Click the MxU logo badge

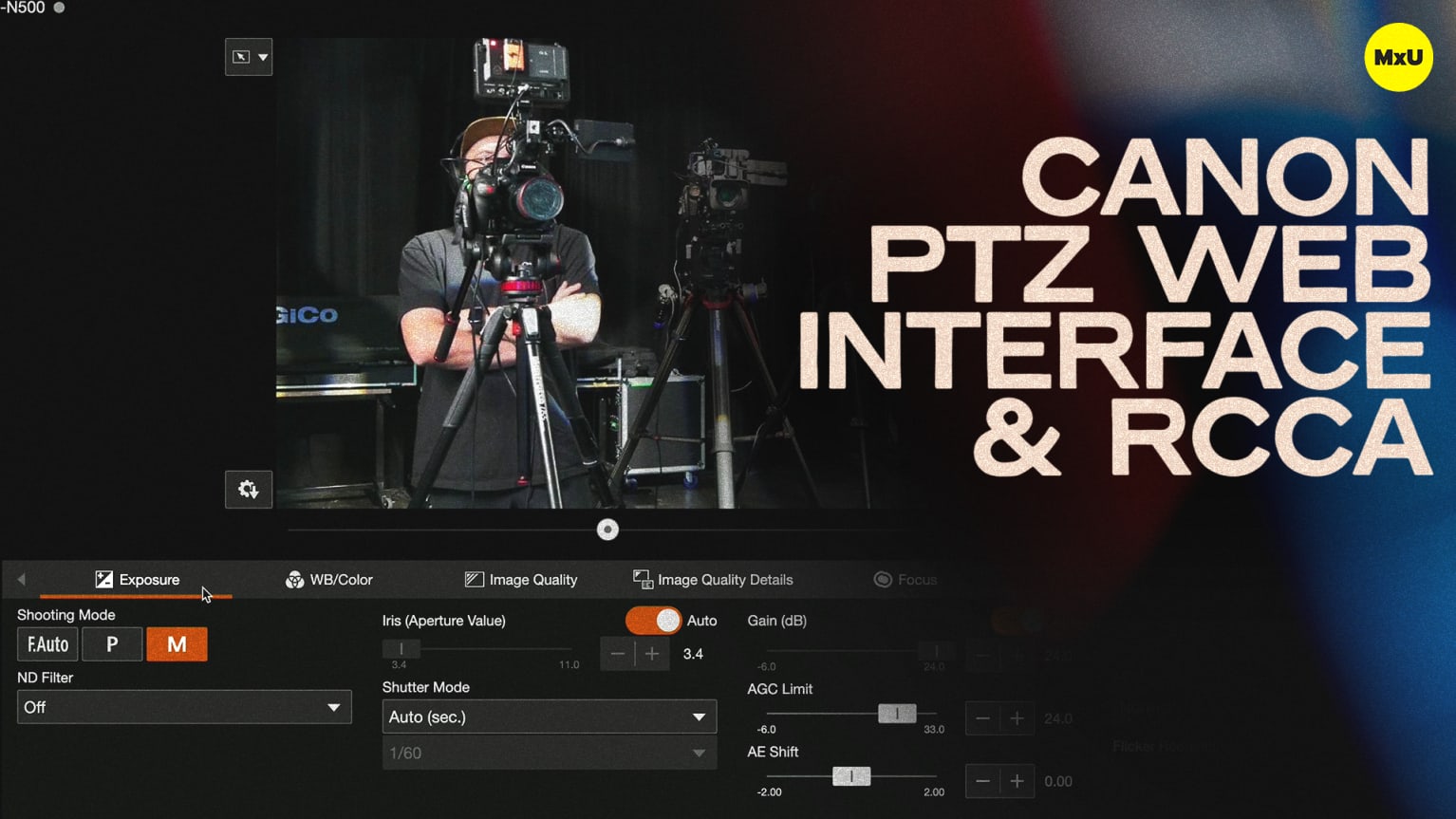pyautogui.click(x=1397, y=58)
